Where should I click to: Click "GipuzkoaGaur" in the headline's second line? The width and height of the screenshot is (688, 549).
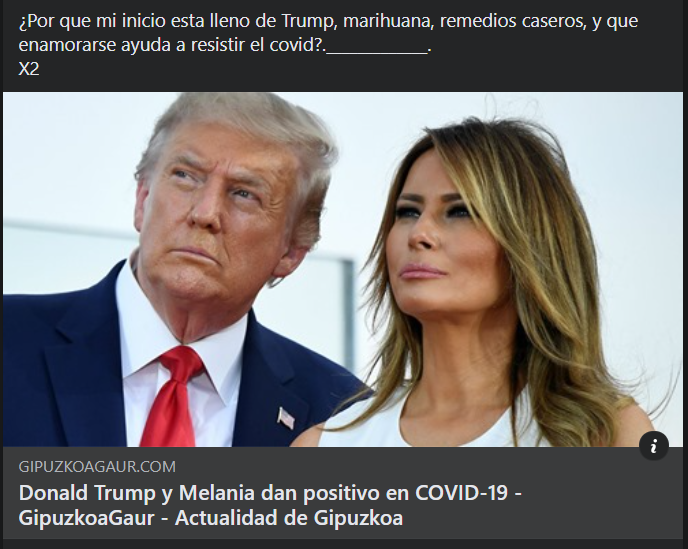pyautogui.click(x=86, y=518)
